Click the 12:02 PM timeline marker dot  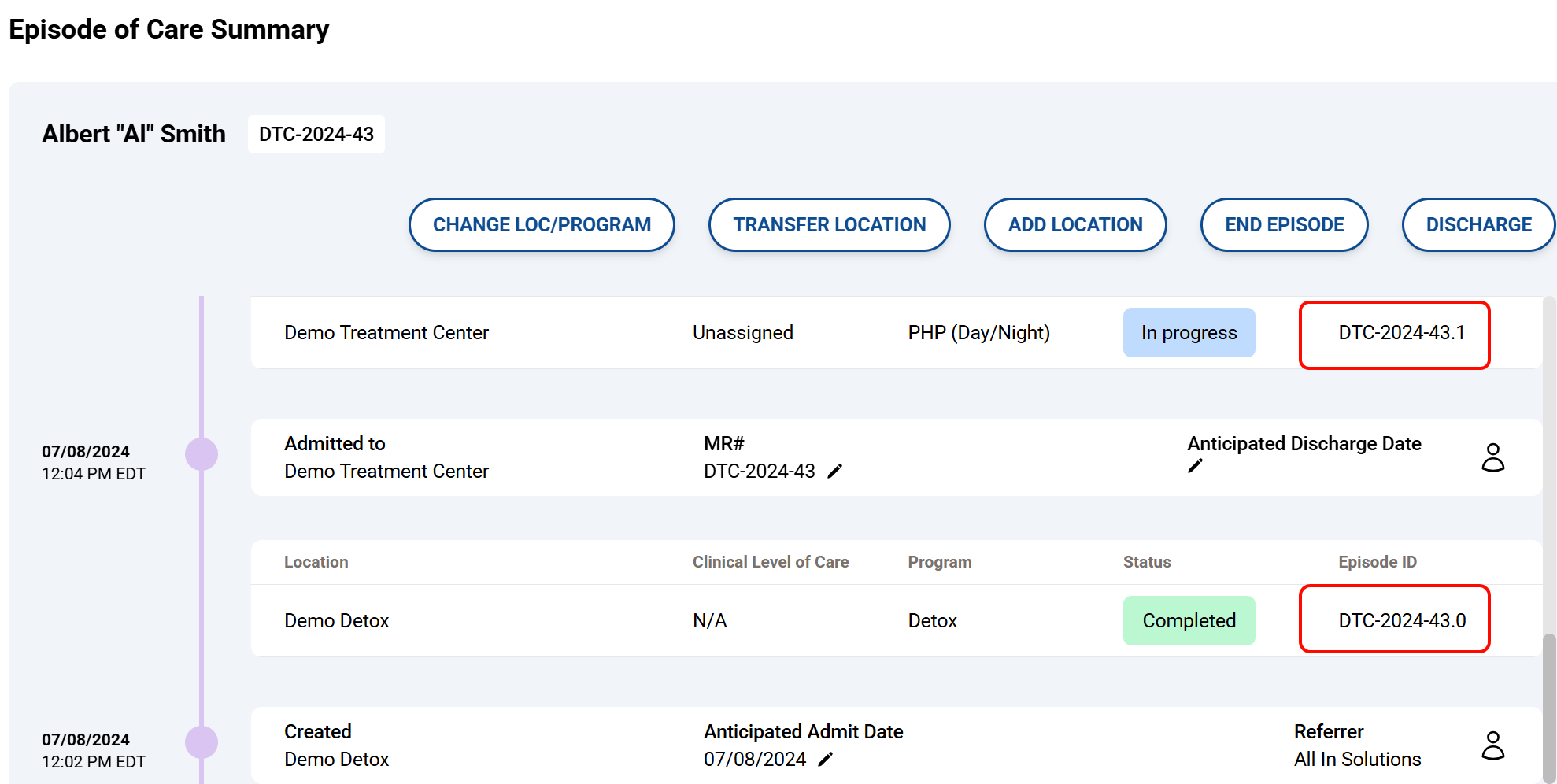202,742
